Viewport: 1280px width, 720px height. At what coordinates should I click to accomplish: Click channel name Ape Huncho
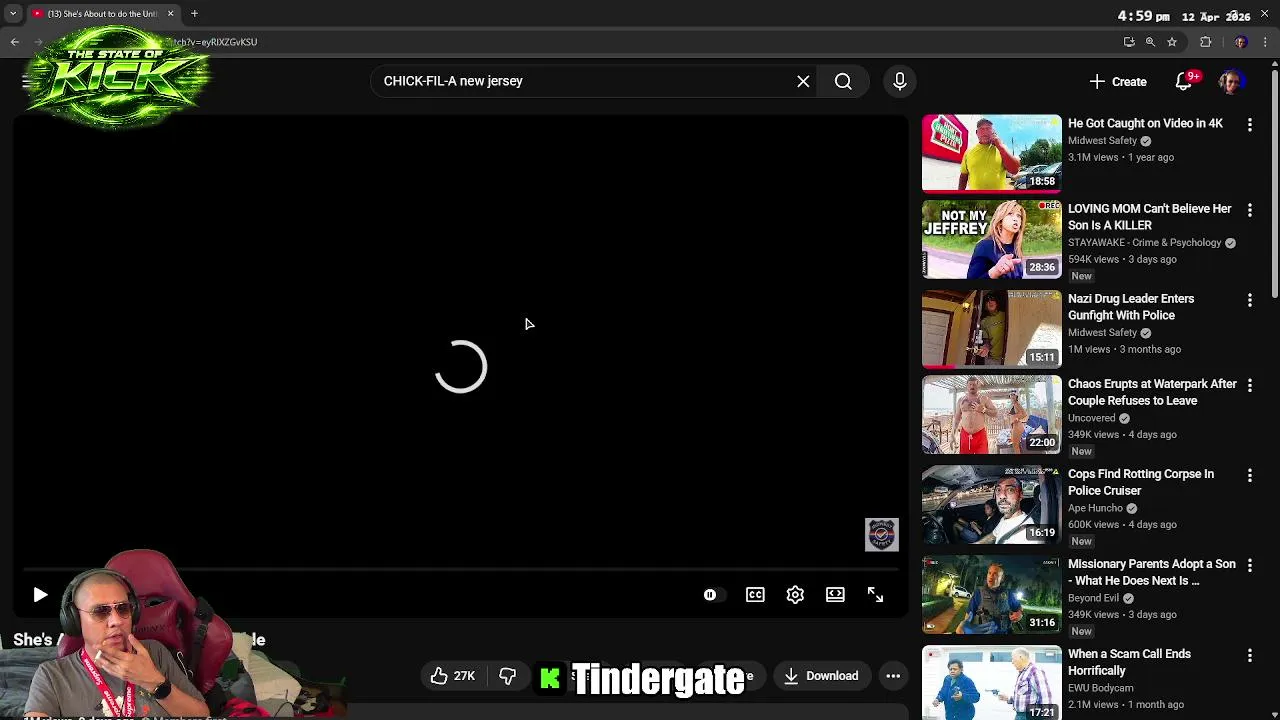tap(1095, 508)
